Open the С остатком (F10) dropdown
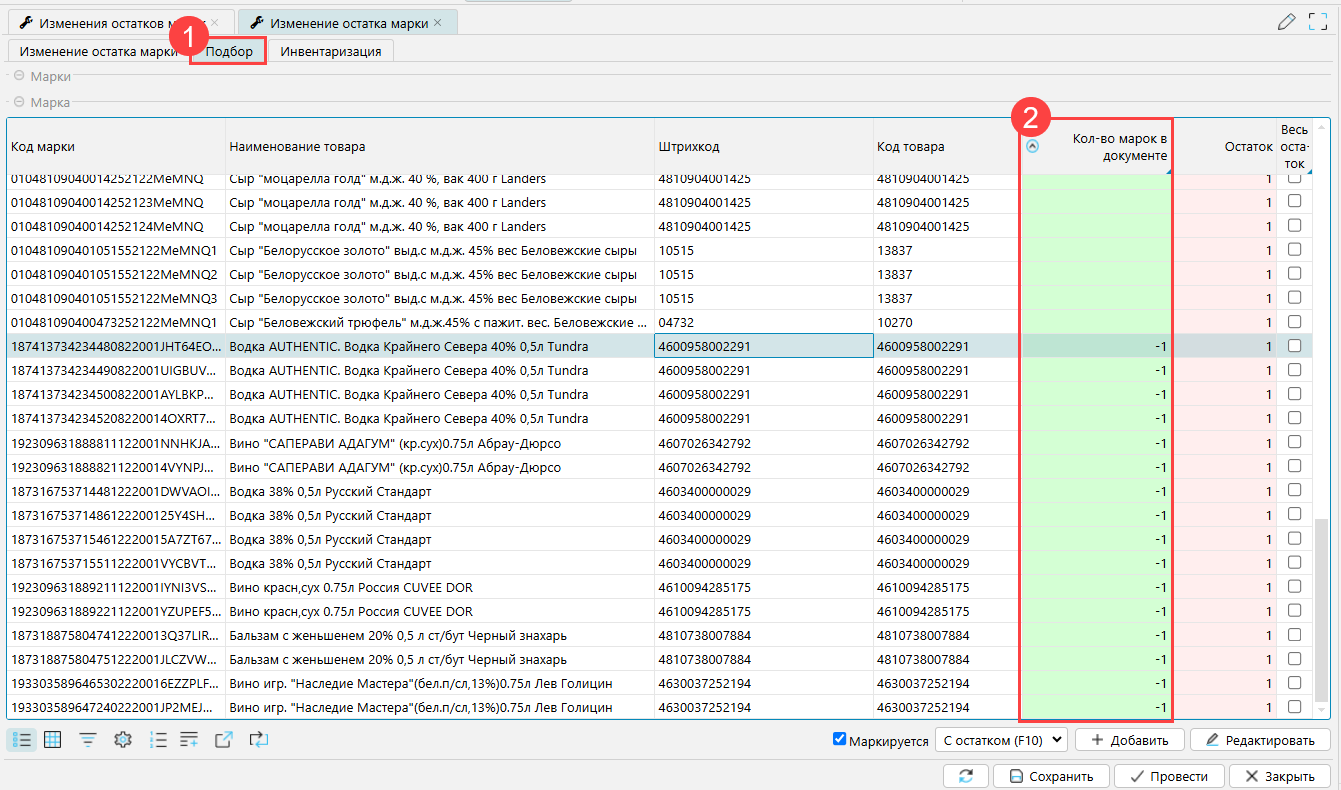 (x=1001, y=740)
